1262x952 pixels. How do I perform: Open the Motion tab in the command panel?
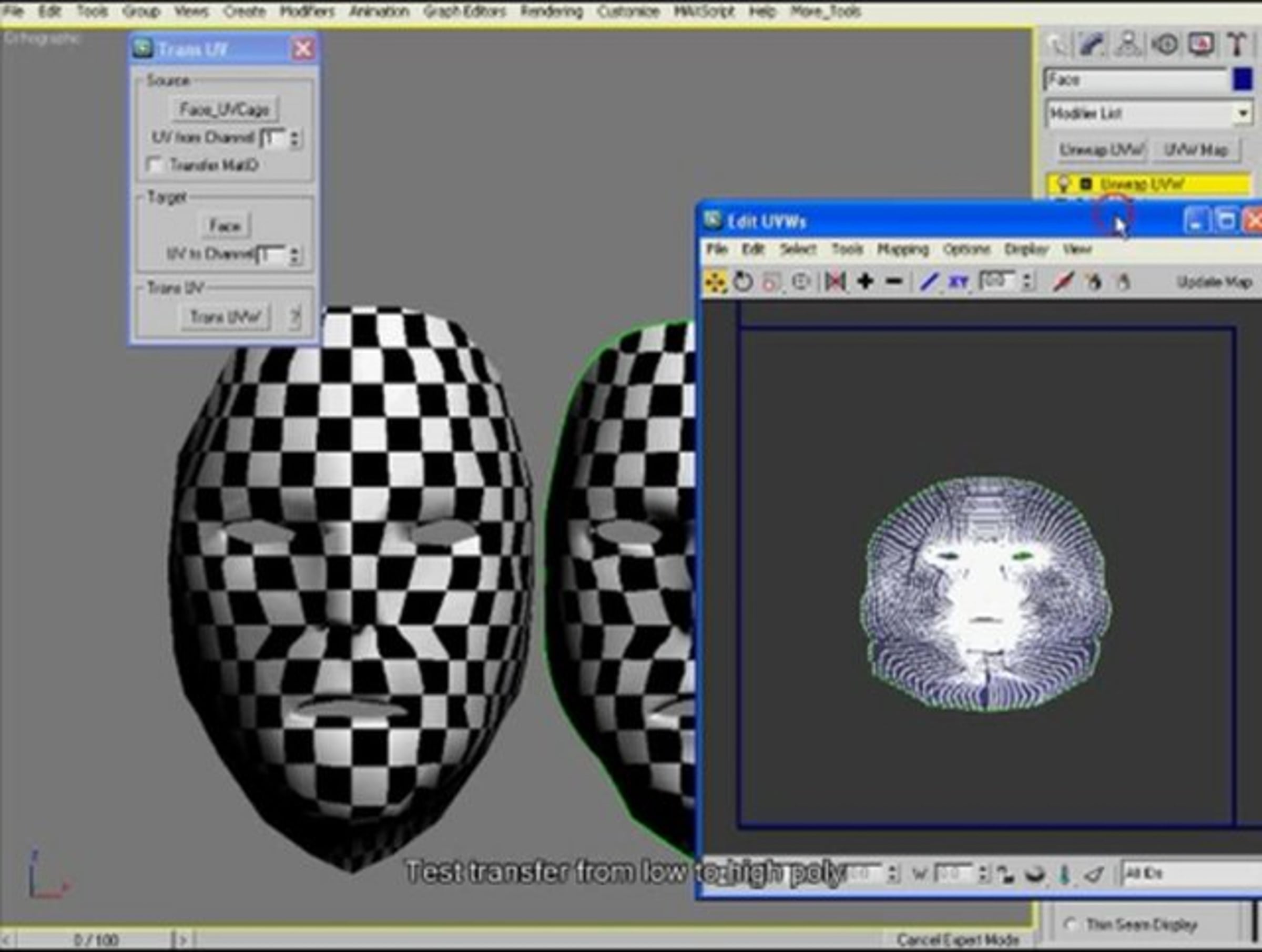pos(1164,45)
